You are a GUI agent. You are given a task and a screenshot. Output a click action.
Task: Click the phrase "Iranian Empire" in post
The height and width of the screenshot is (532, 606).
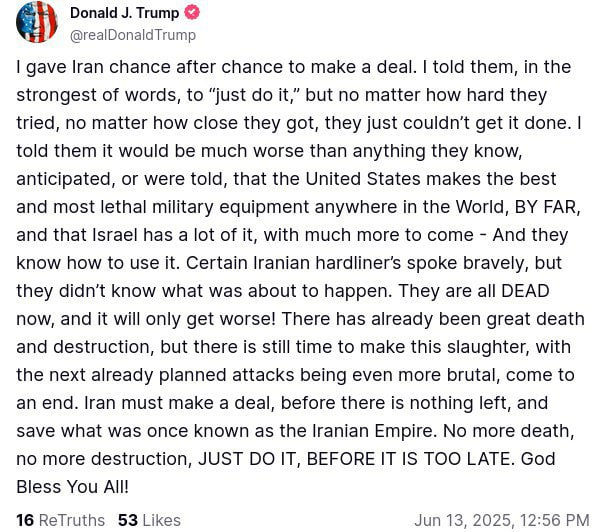point(376,431)
